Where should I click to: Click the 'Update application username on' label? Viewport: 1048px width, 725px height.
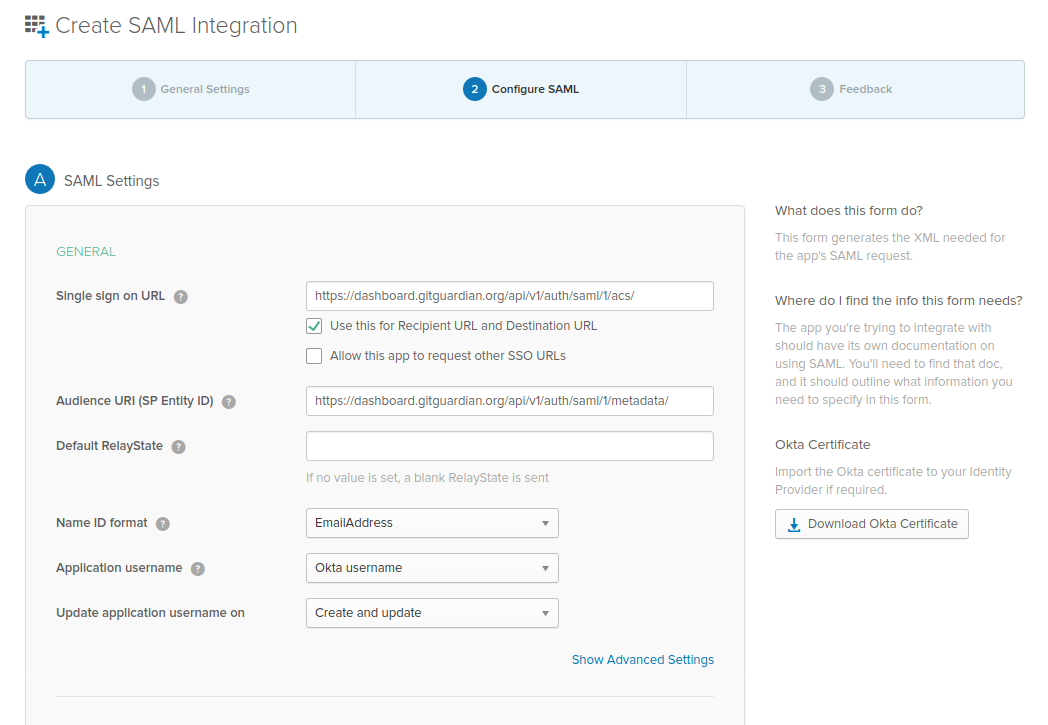coord(150,613)
